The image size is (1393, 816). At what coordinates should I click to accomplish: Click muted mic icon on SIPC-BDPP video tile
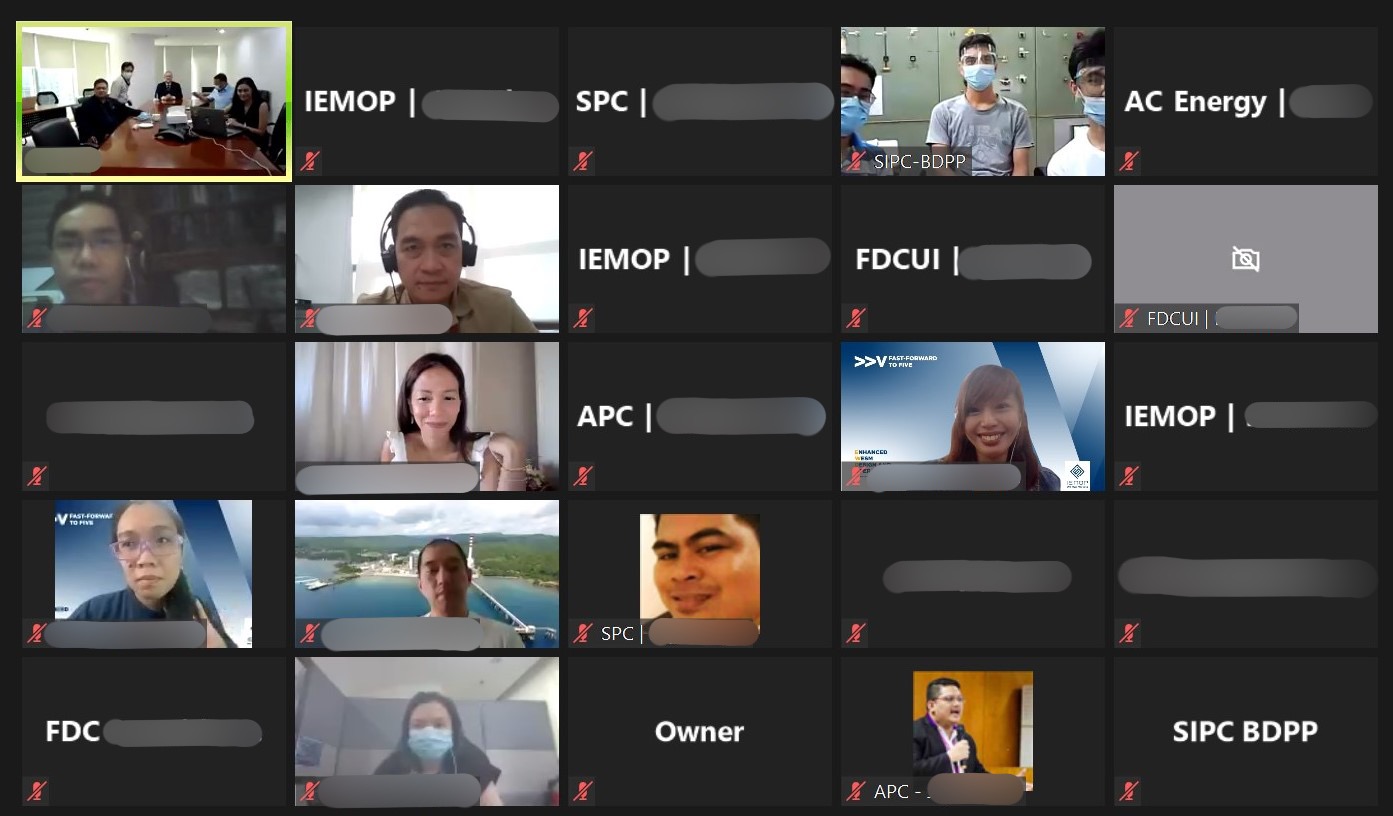856,160
